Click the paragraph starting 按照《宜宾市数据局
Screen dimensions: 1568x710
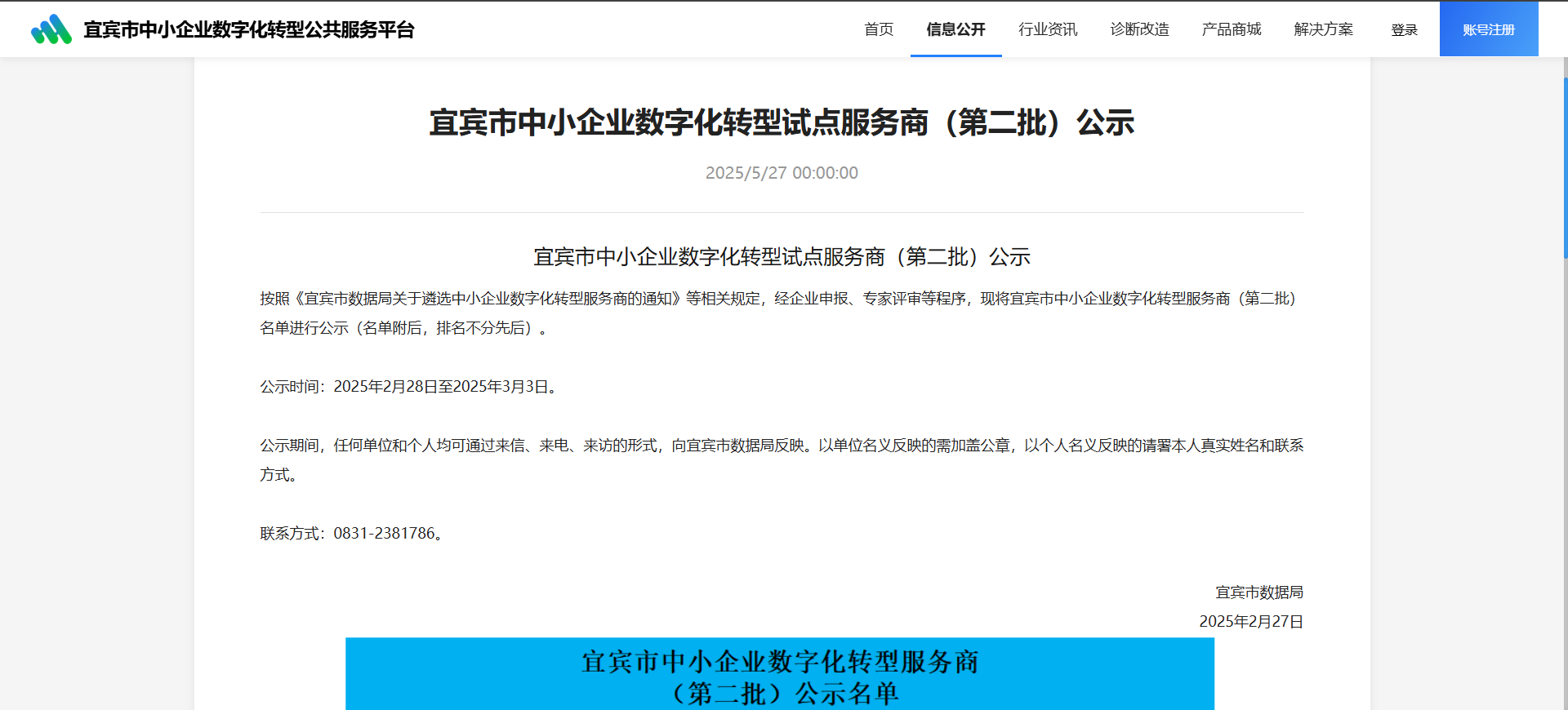pos(782,313)
